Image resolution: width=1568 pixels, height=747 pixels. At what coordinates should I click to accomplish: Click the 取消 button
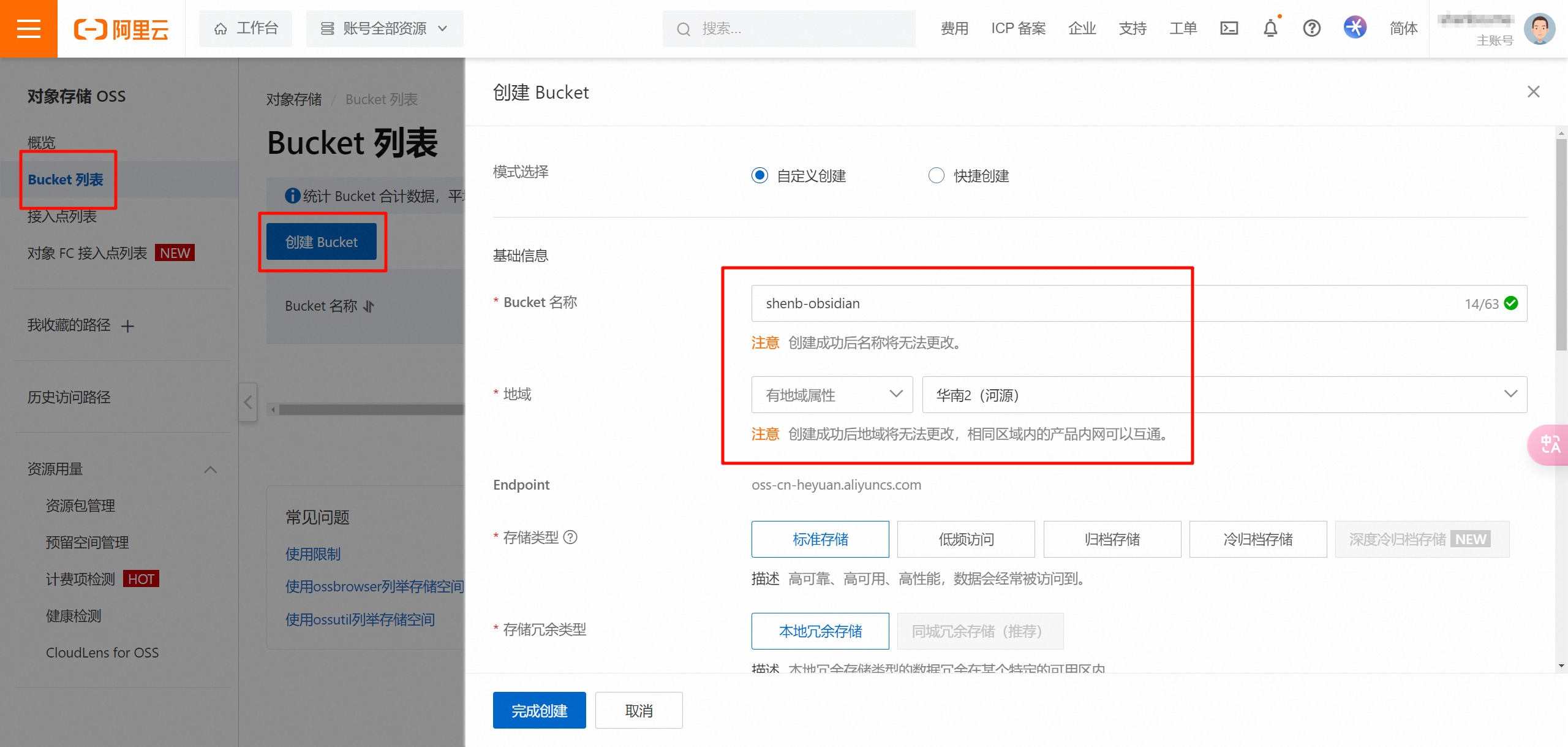pyautogui.click(x=638, y=710)
